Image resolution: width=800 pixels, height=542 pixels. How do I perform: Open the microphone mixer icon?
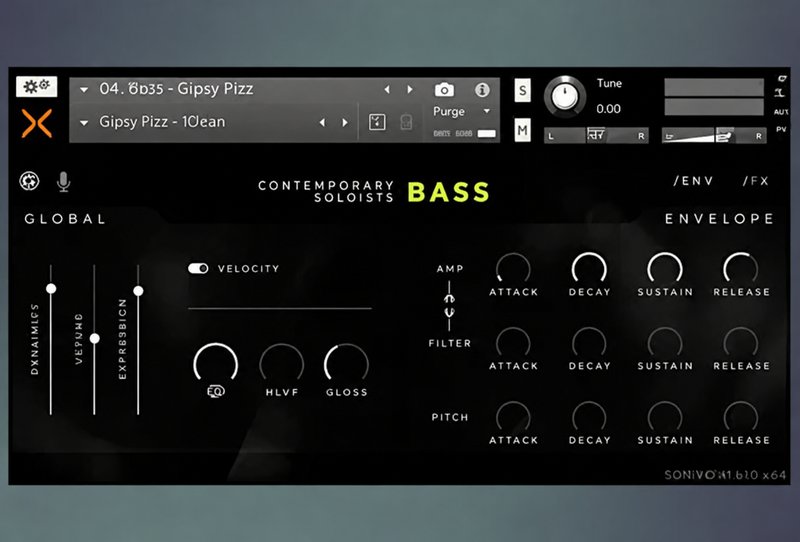63,182
